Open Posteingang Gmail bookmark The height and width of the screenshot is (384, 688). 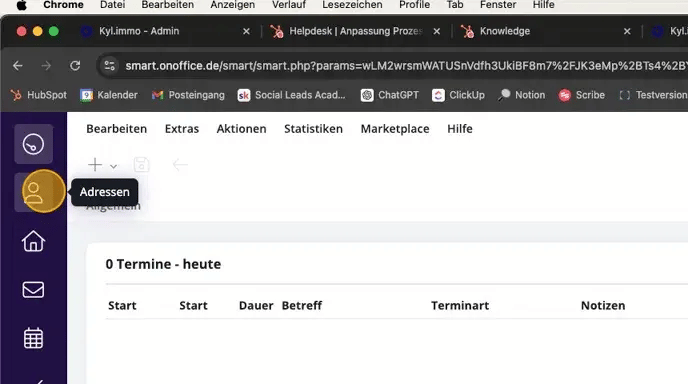point(188,95)
